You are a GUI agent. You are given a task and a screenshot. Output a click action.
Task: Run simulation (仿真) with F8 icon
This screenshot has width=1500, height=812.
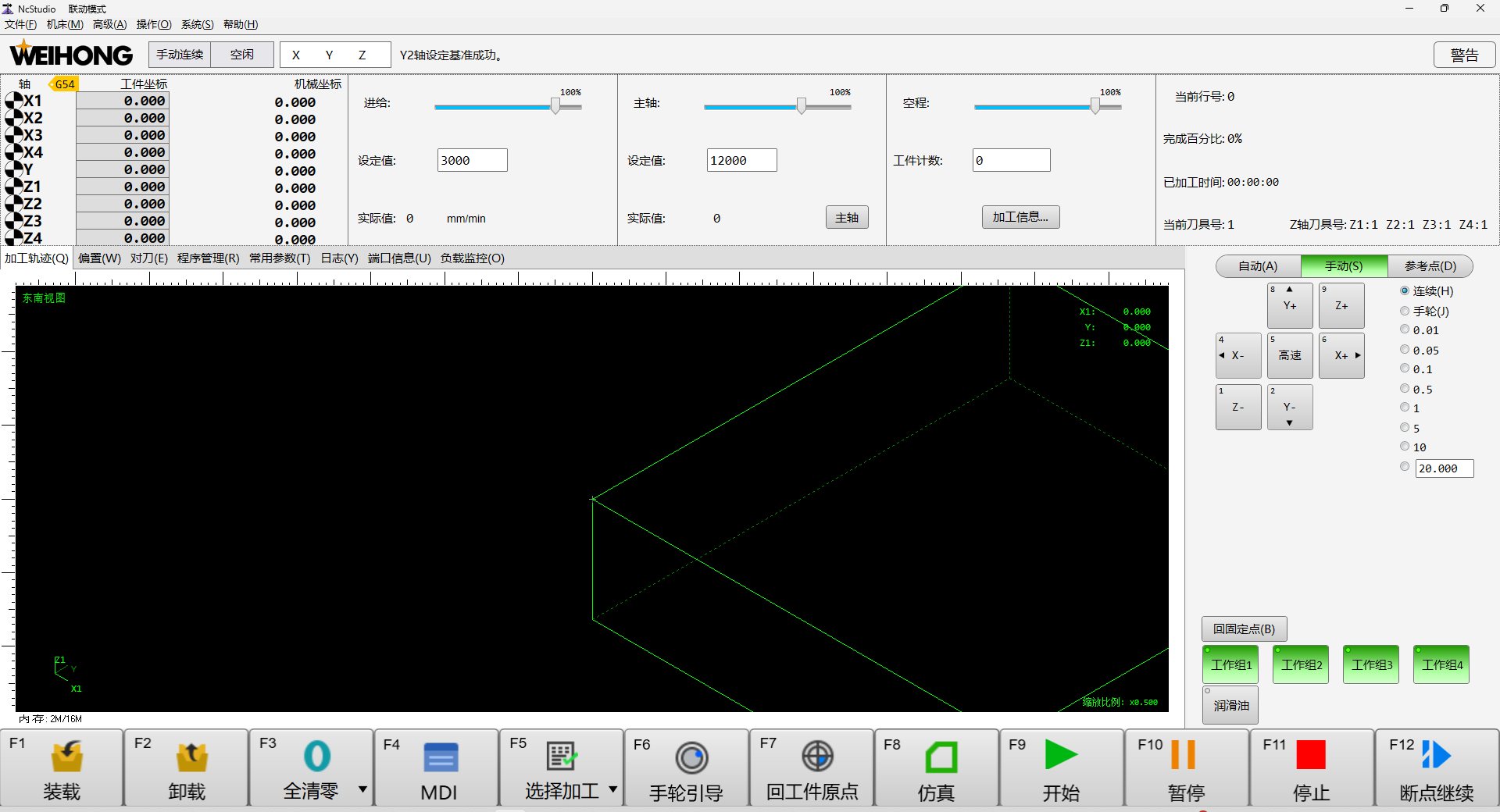pyautogui.click(x=941, y=757)
